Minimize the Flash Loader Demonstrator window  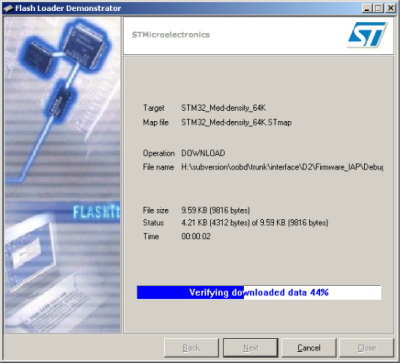tap(367, 8)
